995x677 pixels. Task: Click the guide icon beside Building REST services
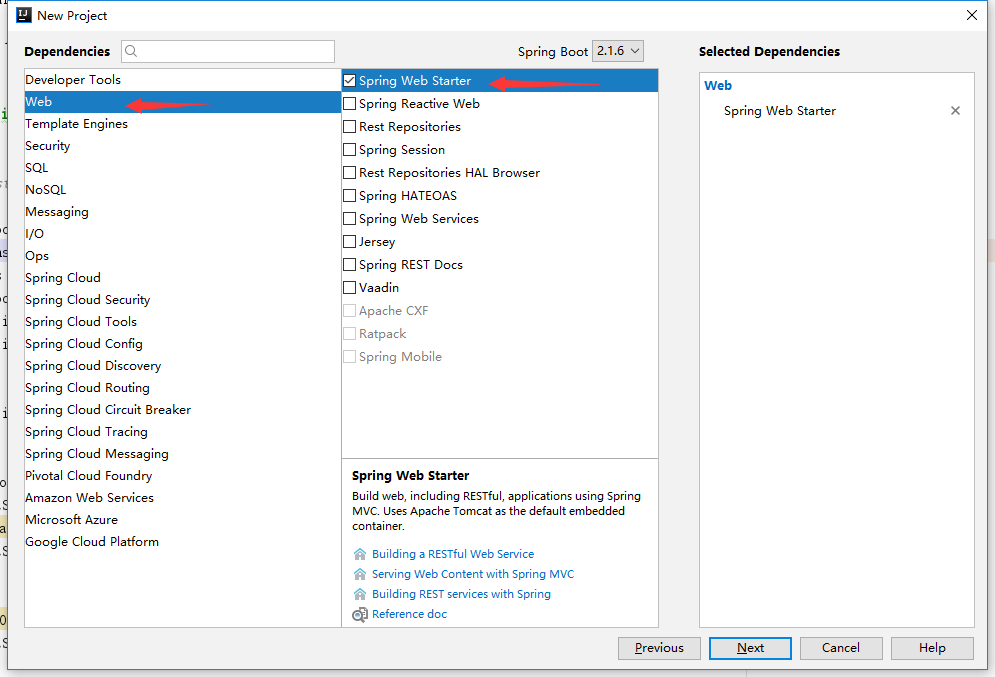click(360, 594)
